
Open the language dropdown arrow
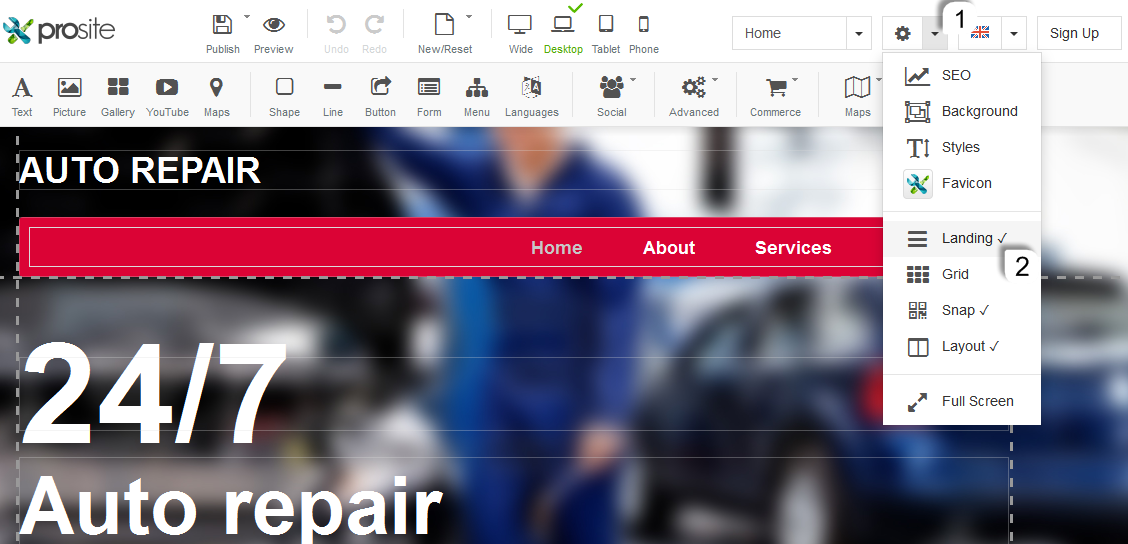(x=1014, y=33)
